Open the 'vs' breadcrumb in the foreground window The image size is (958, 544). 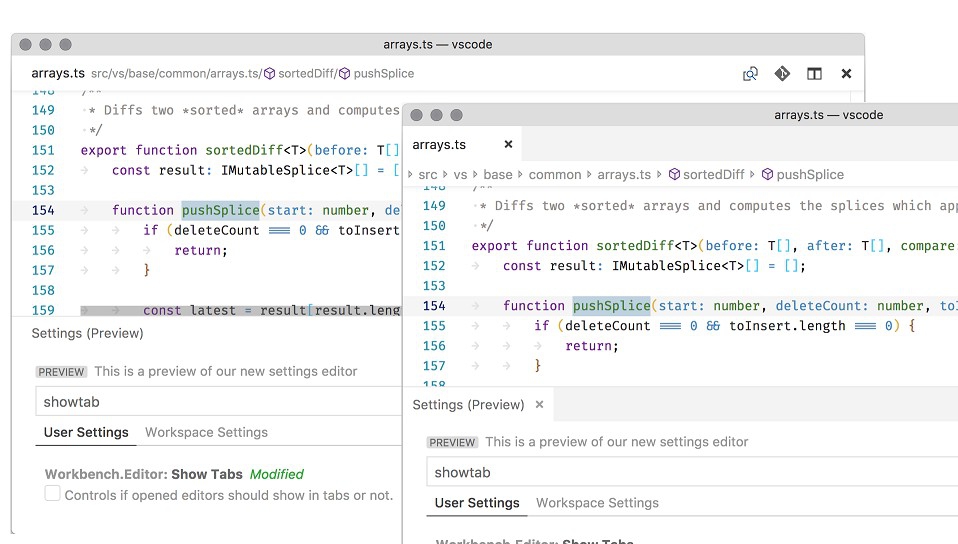[x=460, y=174]
